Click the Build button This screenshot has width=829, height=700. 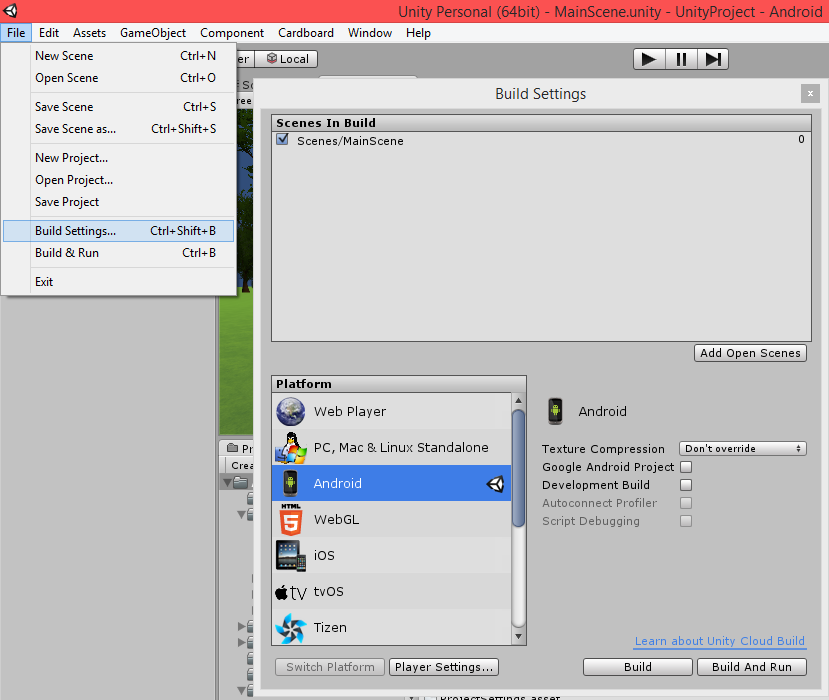tap(638, 667)
